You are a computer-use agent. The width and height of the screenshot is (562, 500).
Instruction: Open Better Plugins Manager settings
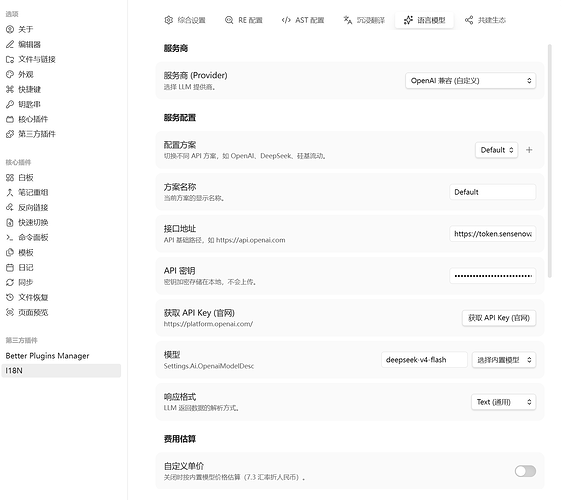61,356
